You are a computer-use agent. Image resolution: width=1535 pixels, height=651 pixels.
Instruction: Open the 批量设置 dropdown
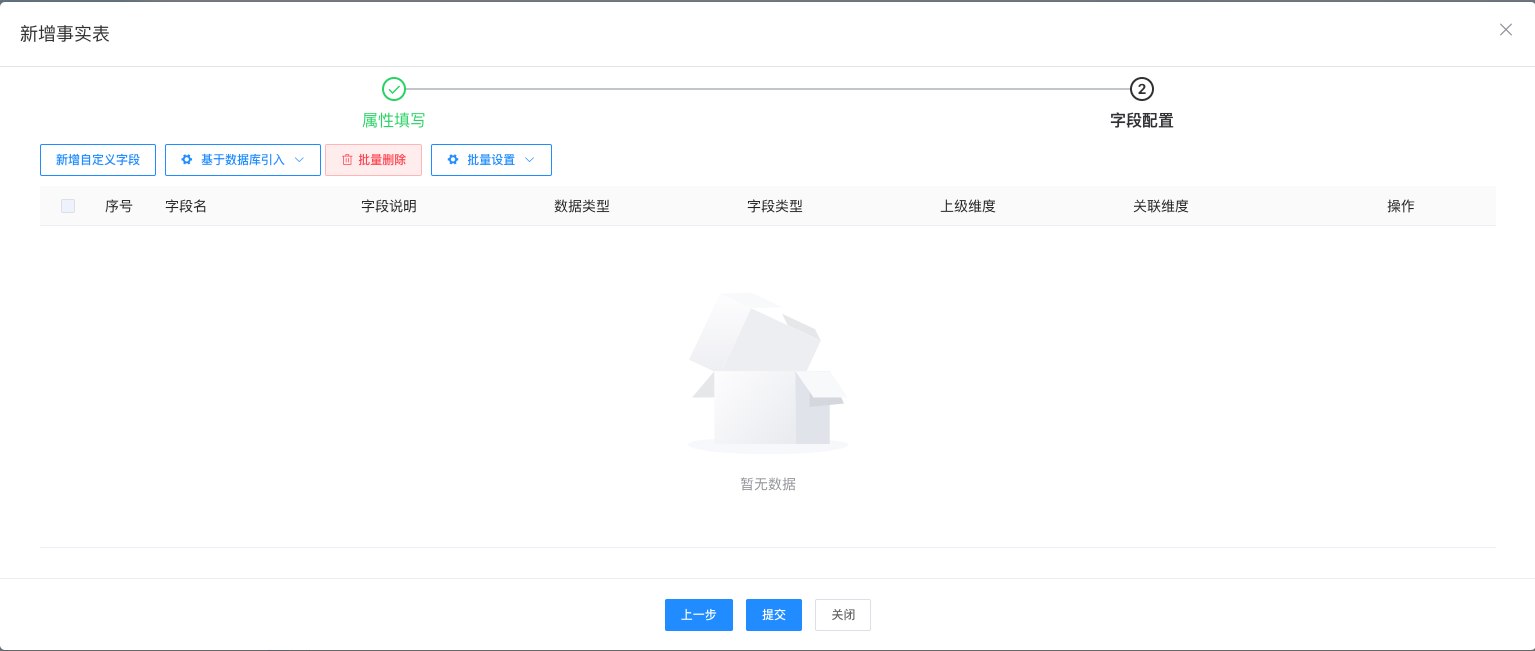tap(491, 160)
